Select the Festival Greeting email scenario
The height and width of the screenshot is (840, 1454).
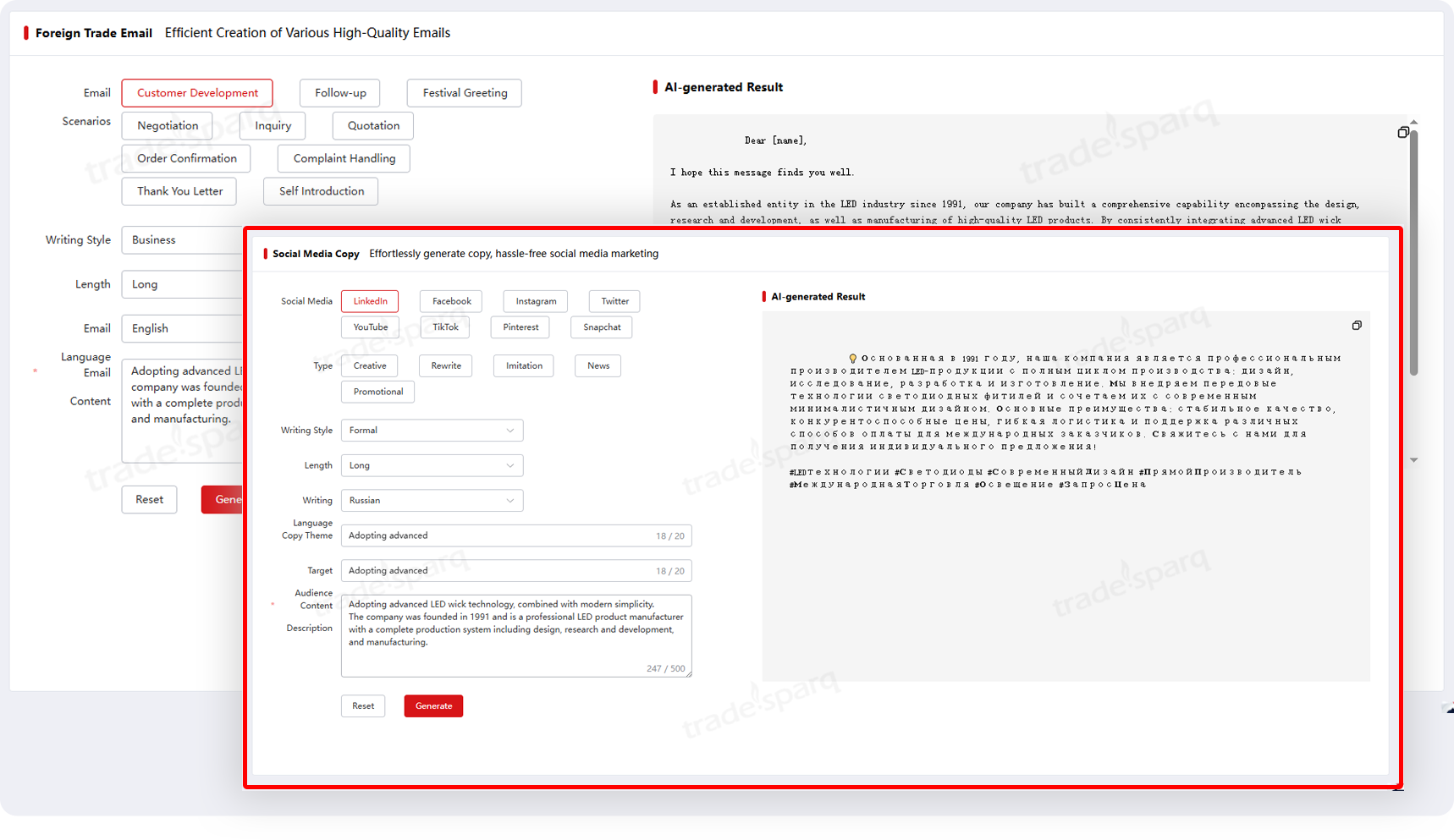465,93
